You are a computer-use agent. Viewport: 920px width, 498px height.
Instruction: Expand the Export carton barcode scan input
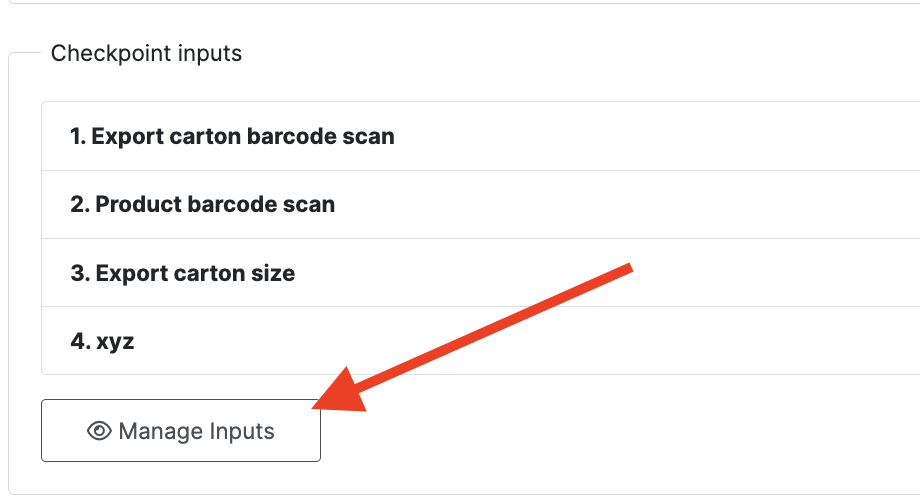[232, 136]
